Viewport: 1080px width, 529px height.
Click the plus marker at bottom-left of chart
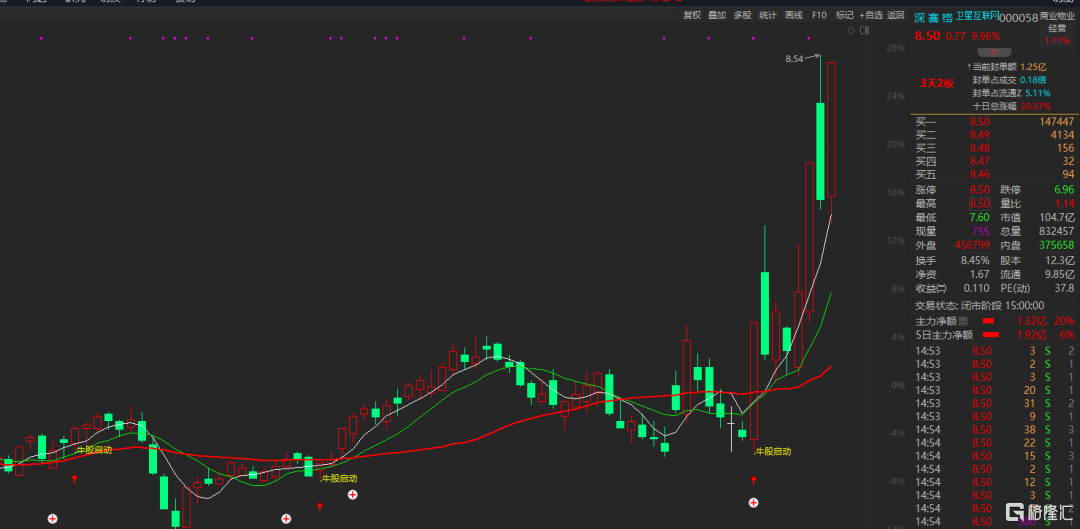[x=52, y=518]
